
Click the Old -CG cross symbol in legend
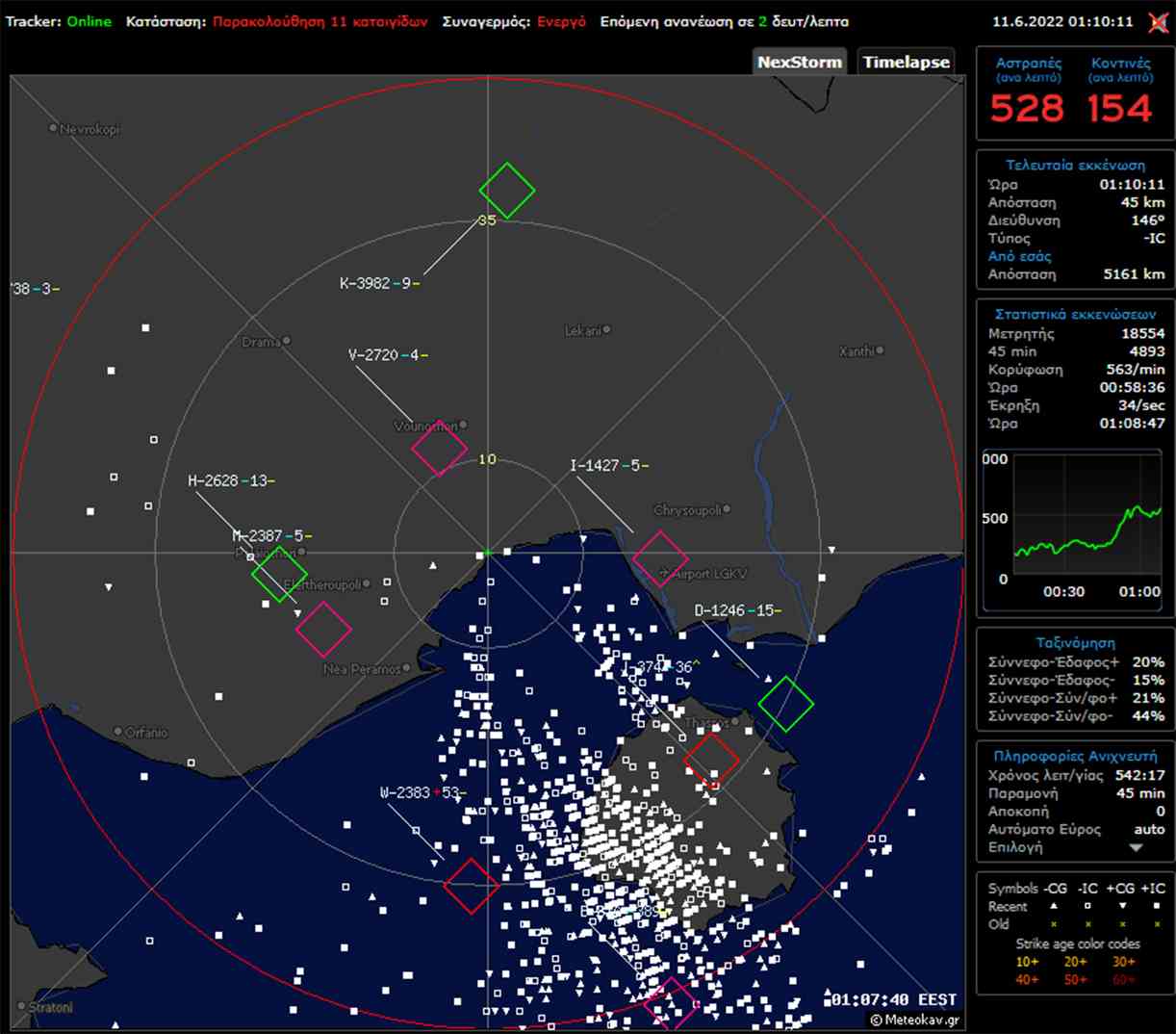tap(1054, 924)
